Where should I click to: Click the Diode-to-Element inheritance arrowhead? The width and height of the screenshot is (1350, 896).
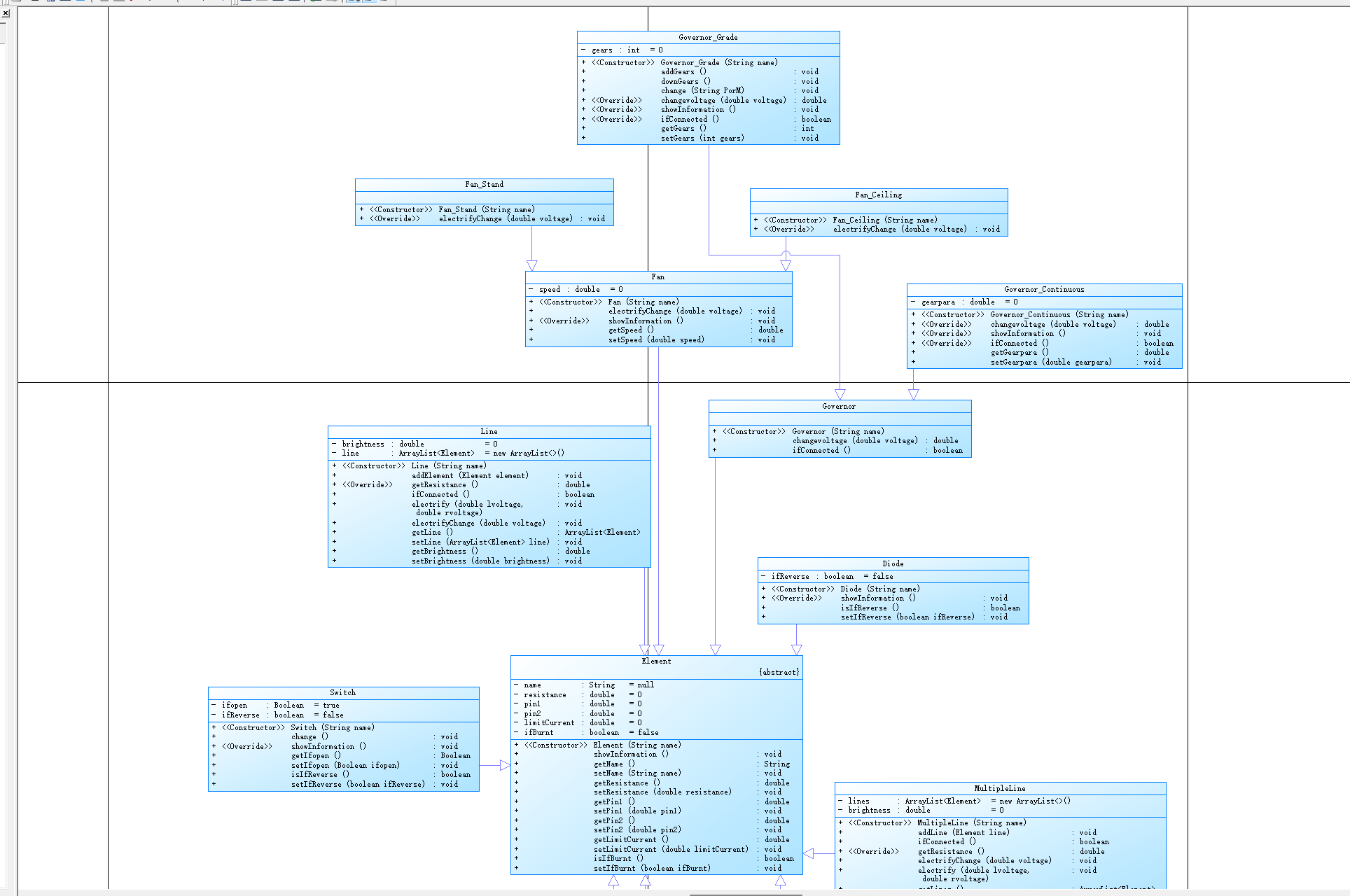click(x=796, y=650)
